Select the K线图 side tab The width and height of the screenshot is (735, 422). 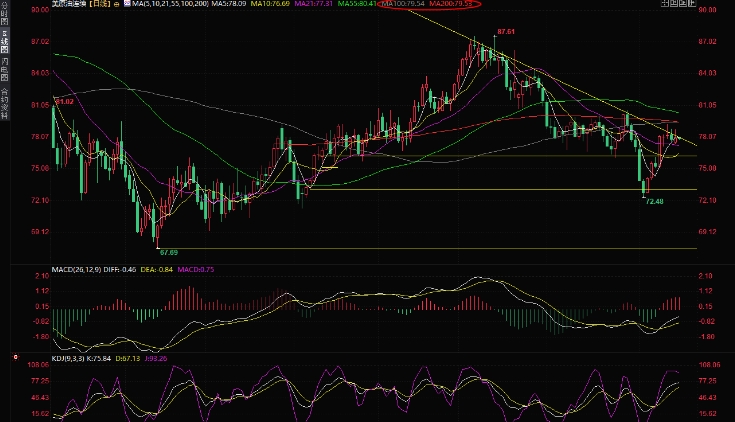pyautogui.click(x=4, y=42)
